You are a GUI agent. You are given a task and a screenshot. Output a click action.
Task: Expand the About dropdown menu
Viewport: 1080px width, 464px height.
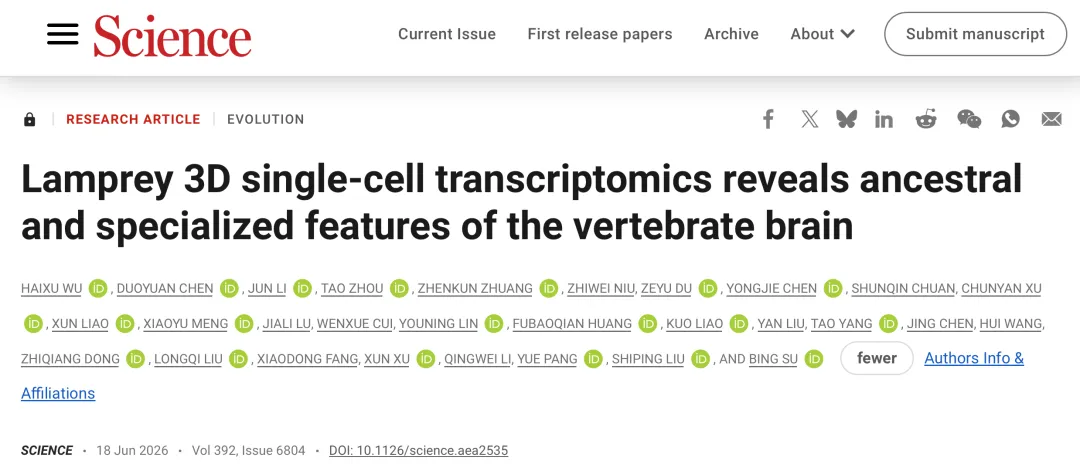click(x=822, y=34)
